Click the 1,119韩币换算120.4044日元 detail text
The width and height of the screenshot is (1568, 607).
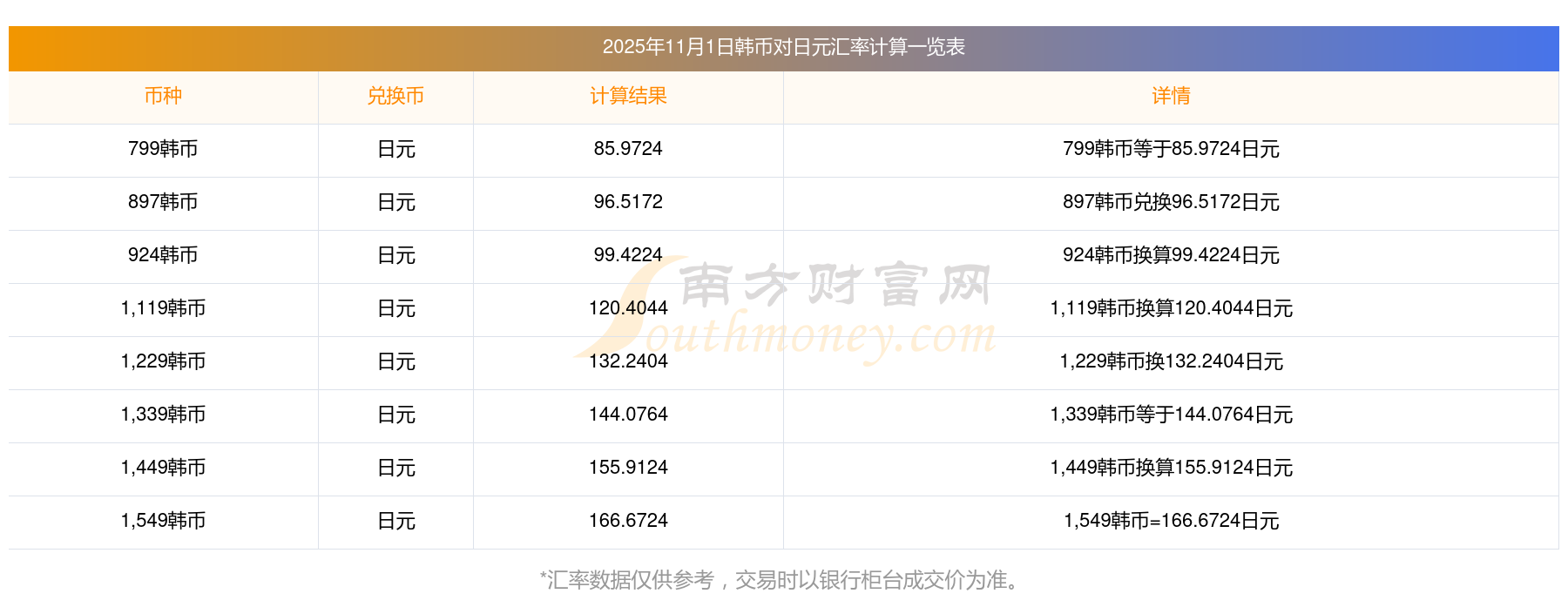coord(1171,308)
